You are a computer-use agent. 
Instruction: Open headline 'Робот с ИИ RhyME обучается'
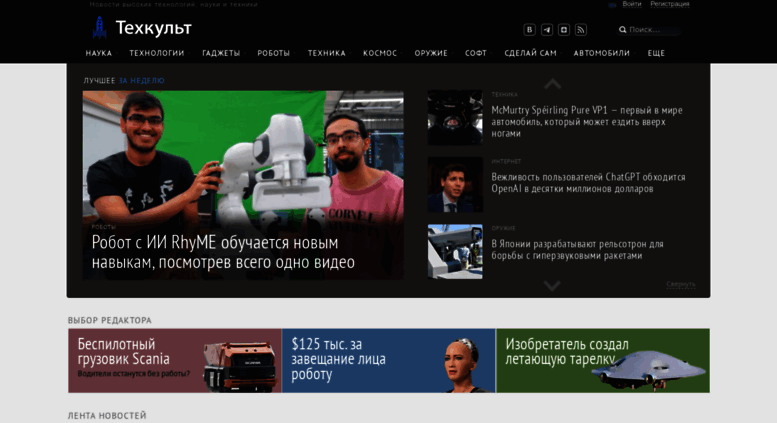pyautogui.click(x=223, y=252)
